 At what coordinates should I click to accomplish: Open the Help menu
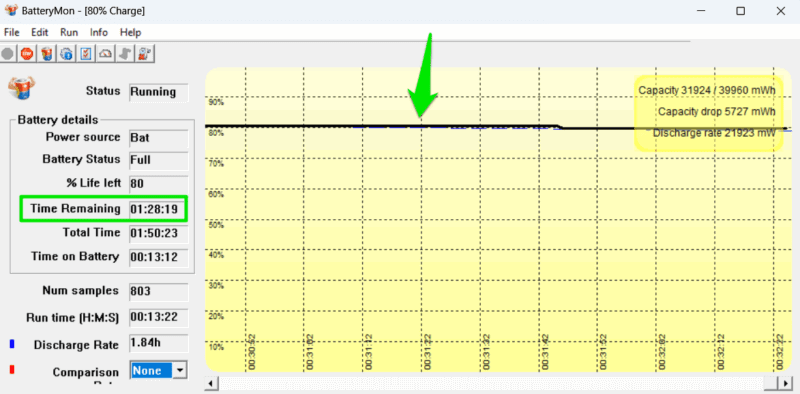pos(130,32)
